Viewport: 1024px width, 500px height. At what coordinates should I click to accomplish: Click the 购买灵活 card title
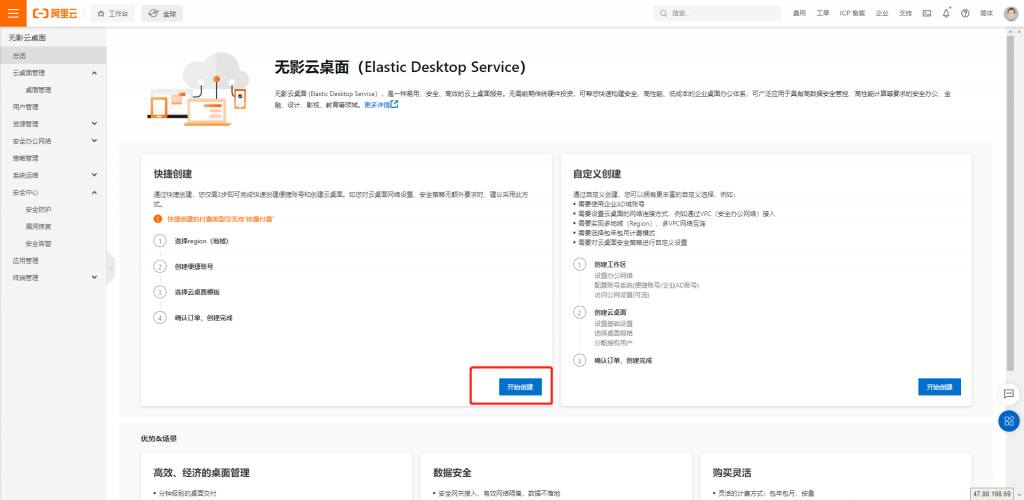coord(731,473)
